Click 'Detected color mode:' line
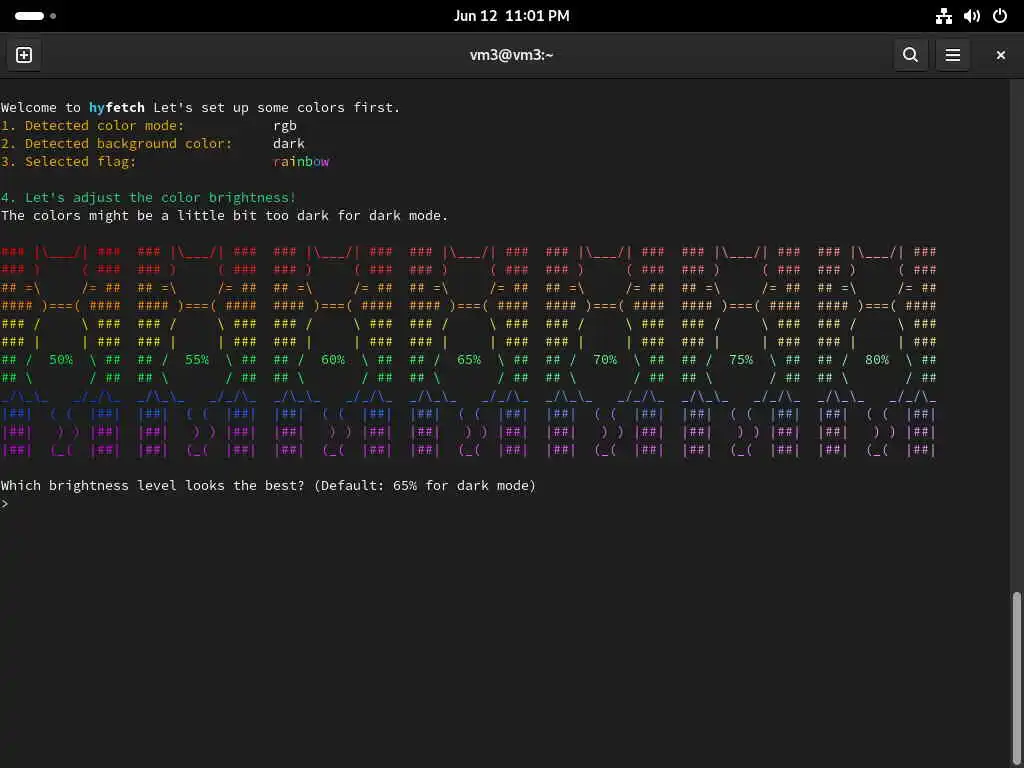The width and height of the screenshot is (1024, 768). 93,125
